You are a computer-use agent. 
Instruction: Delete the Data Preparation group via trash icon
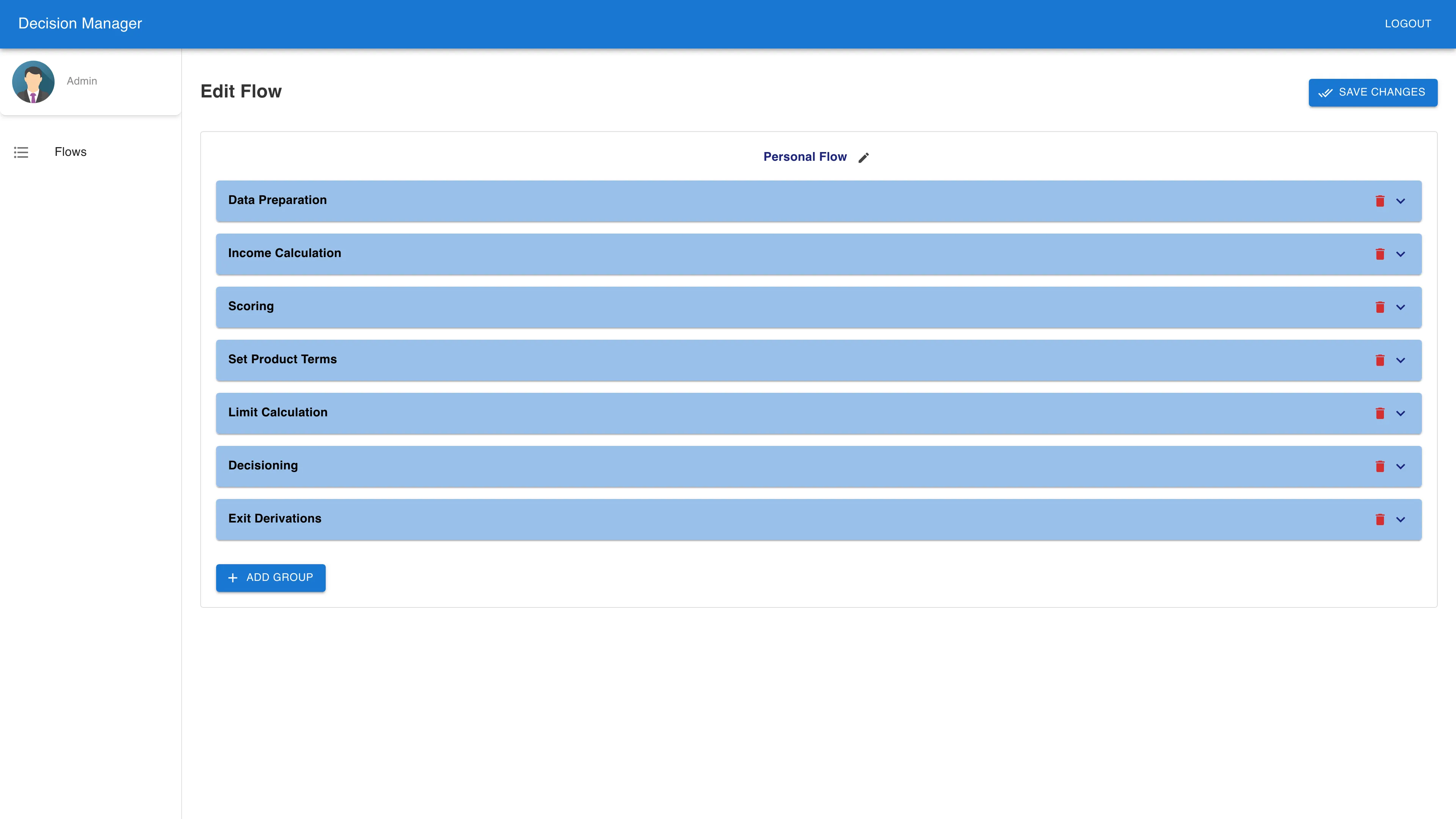point(1380,201)
